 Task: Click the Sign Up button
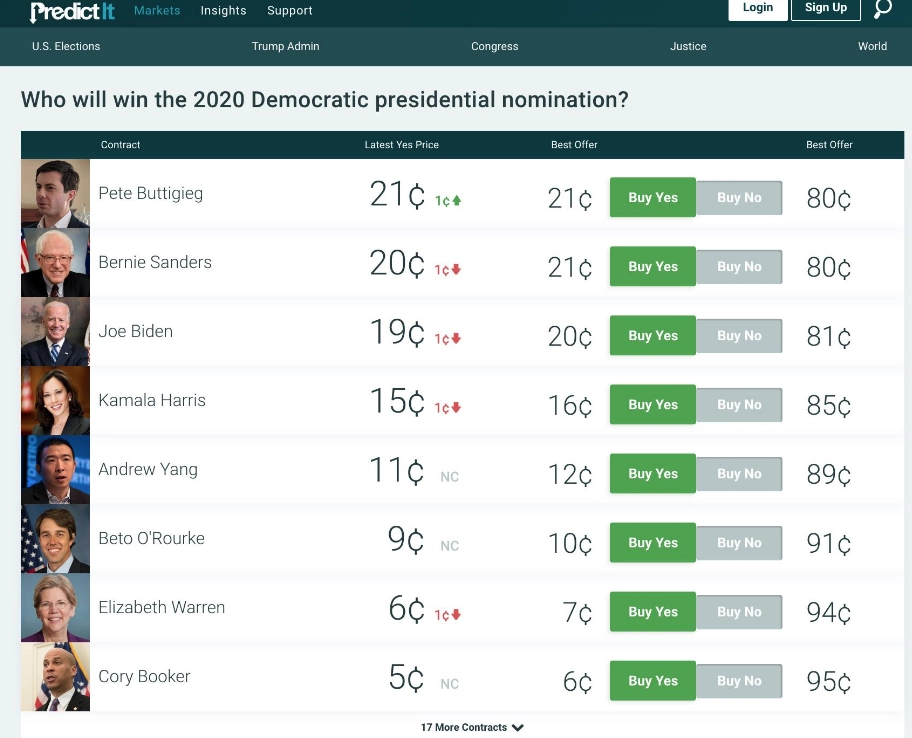[x=826, y=8]
